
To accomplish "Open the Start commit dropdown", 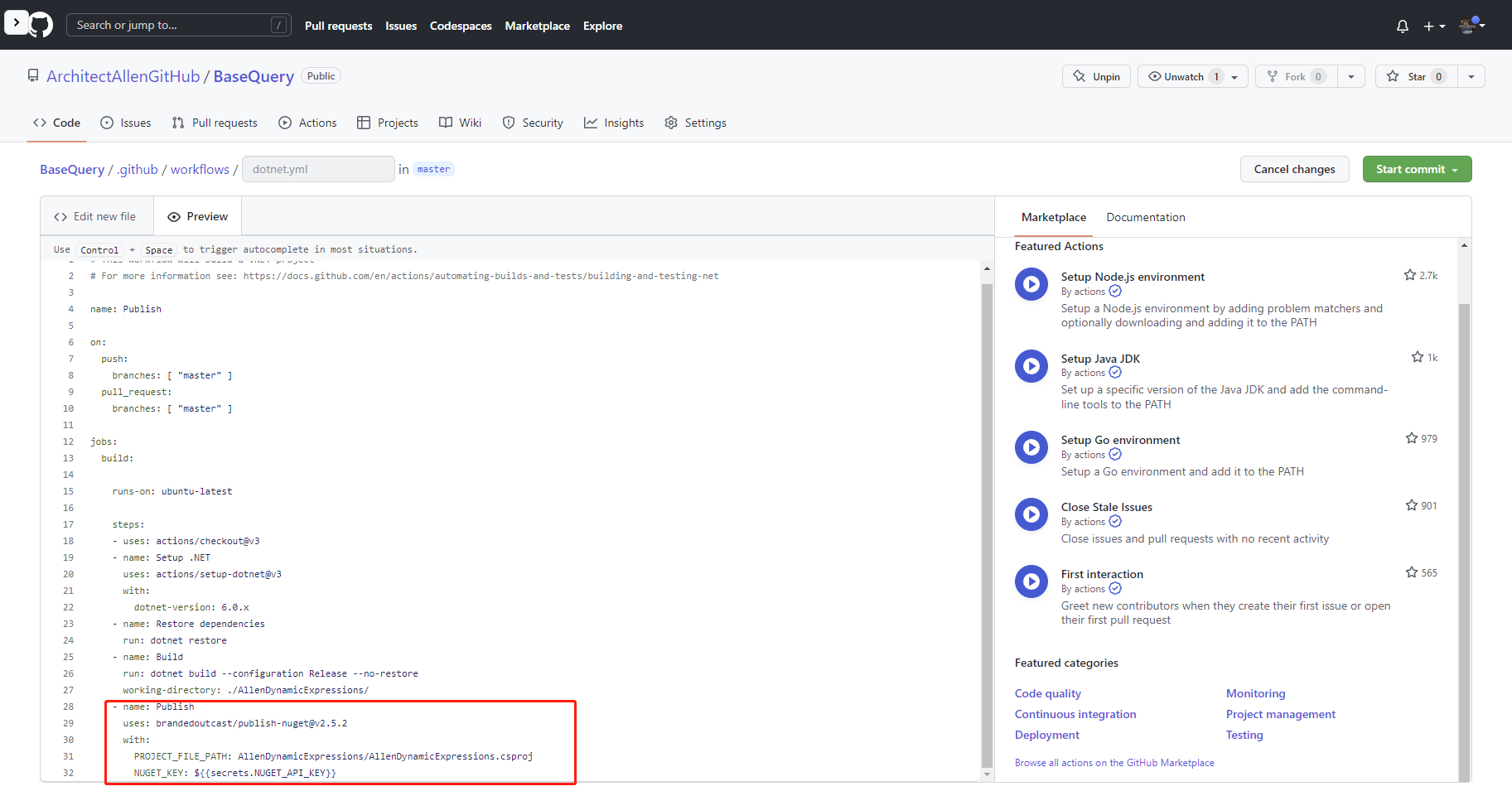I will (x=1417, y=169).
